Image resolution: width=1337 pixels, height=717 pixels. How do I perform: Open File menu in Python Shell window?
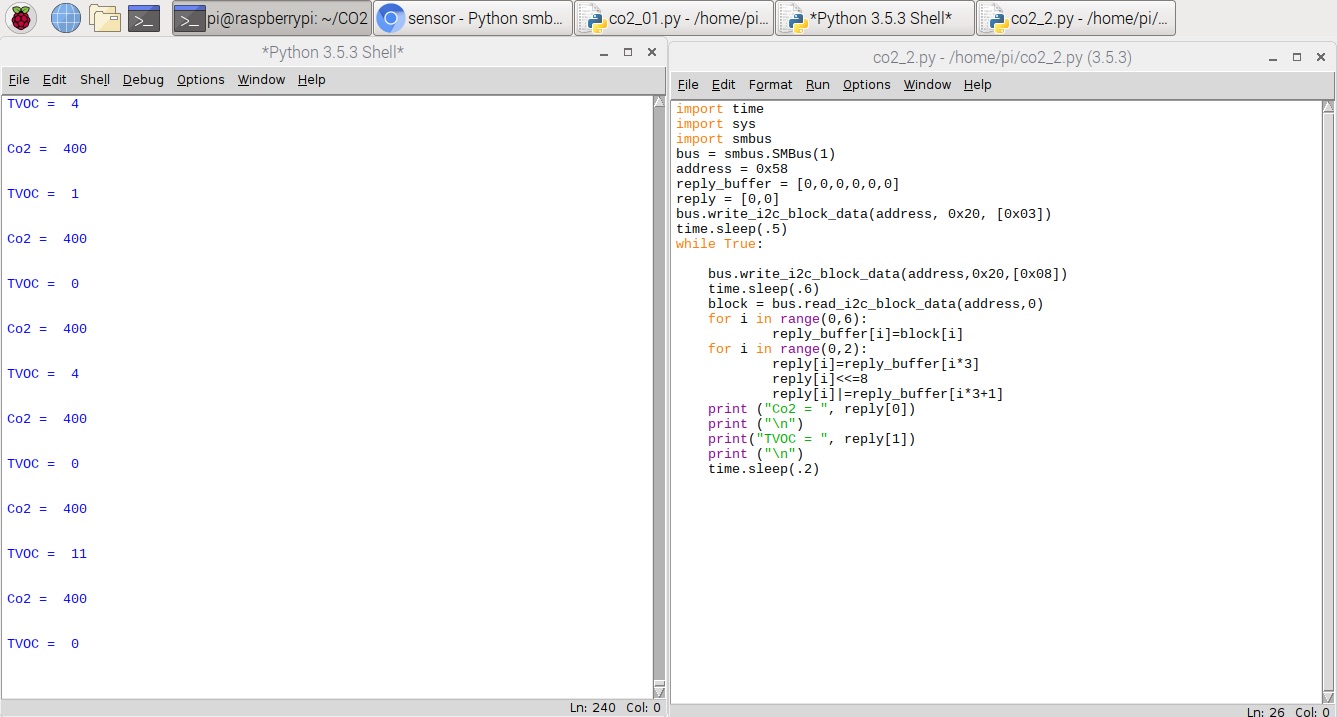tap(19, 80)
